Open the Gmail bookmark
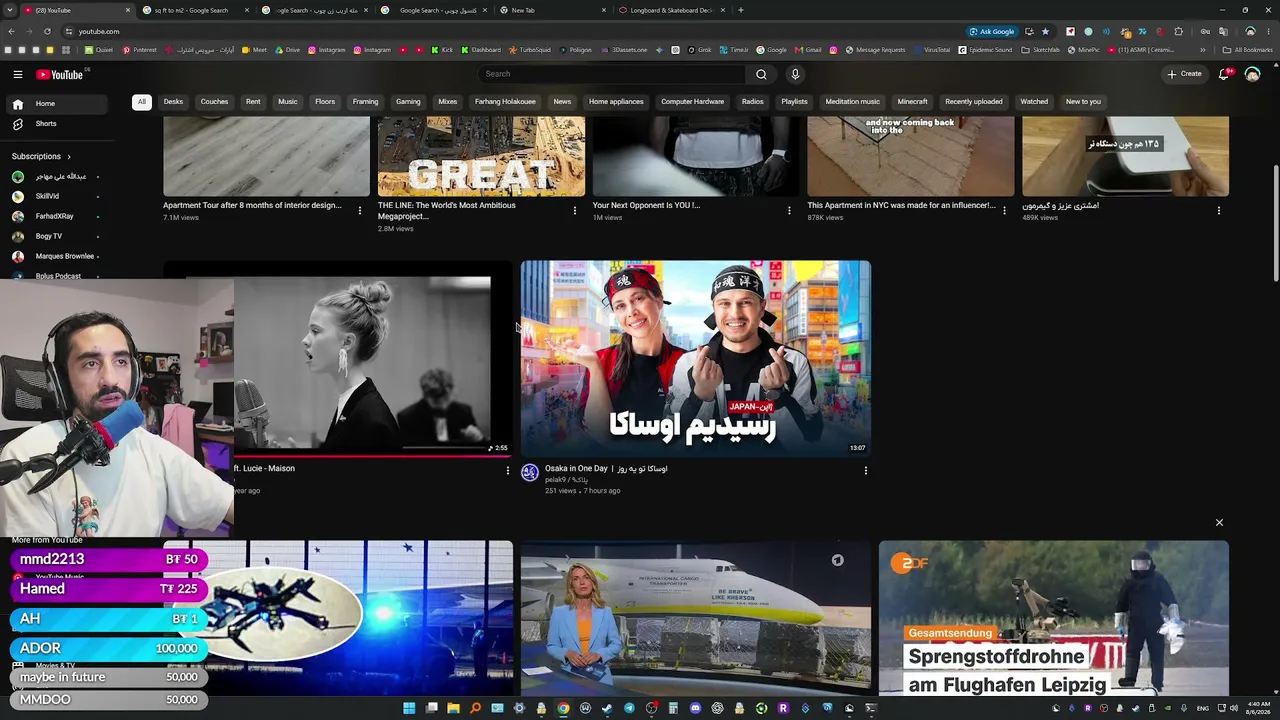 point(808,50)
